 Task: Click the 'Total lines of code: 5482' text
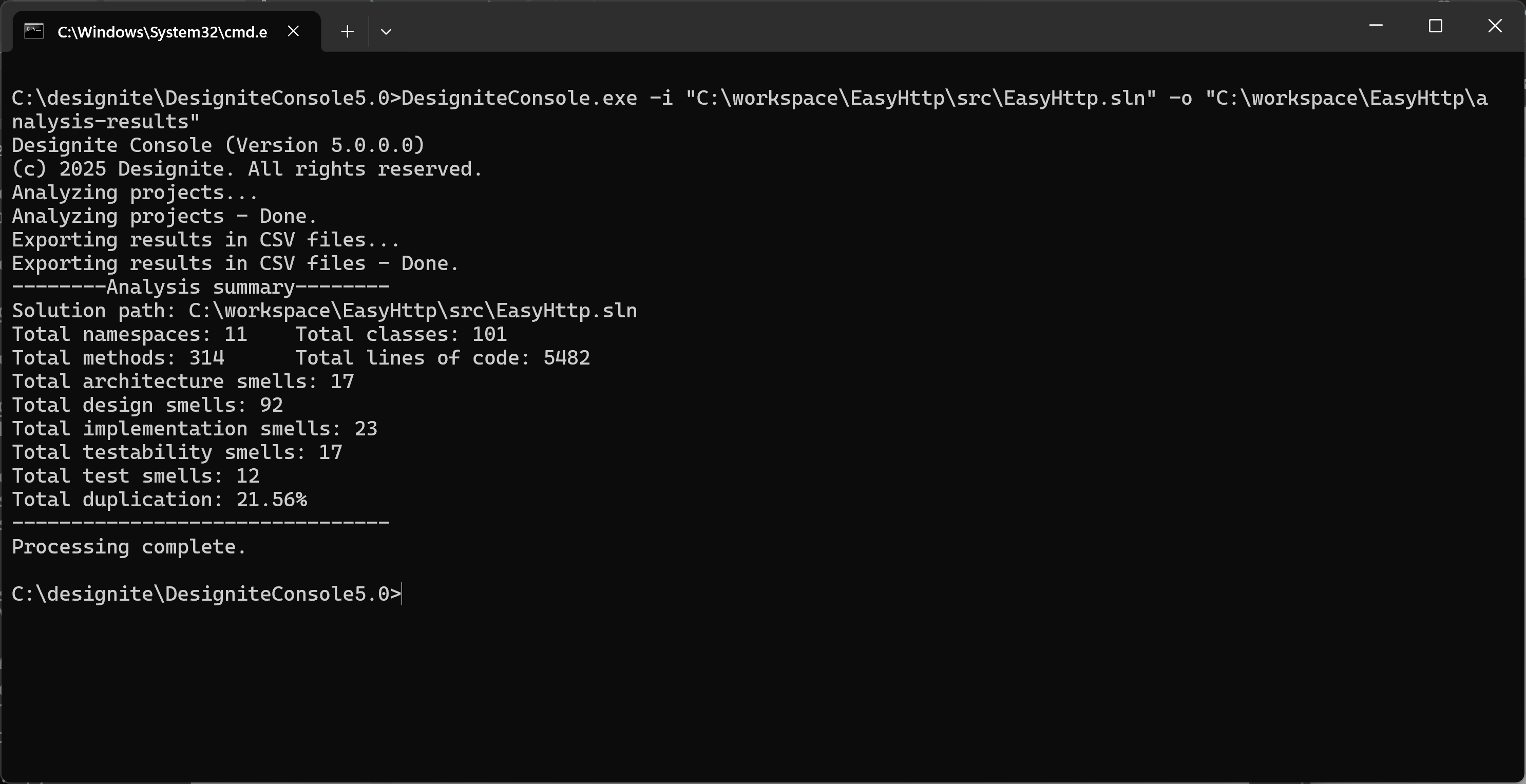pyautogui.click(x=442, y=358)
